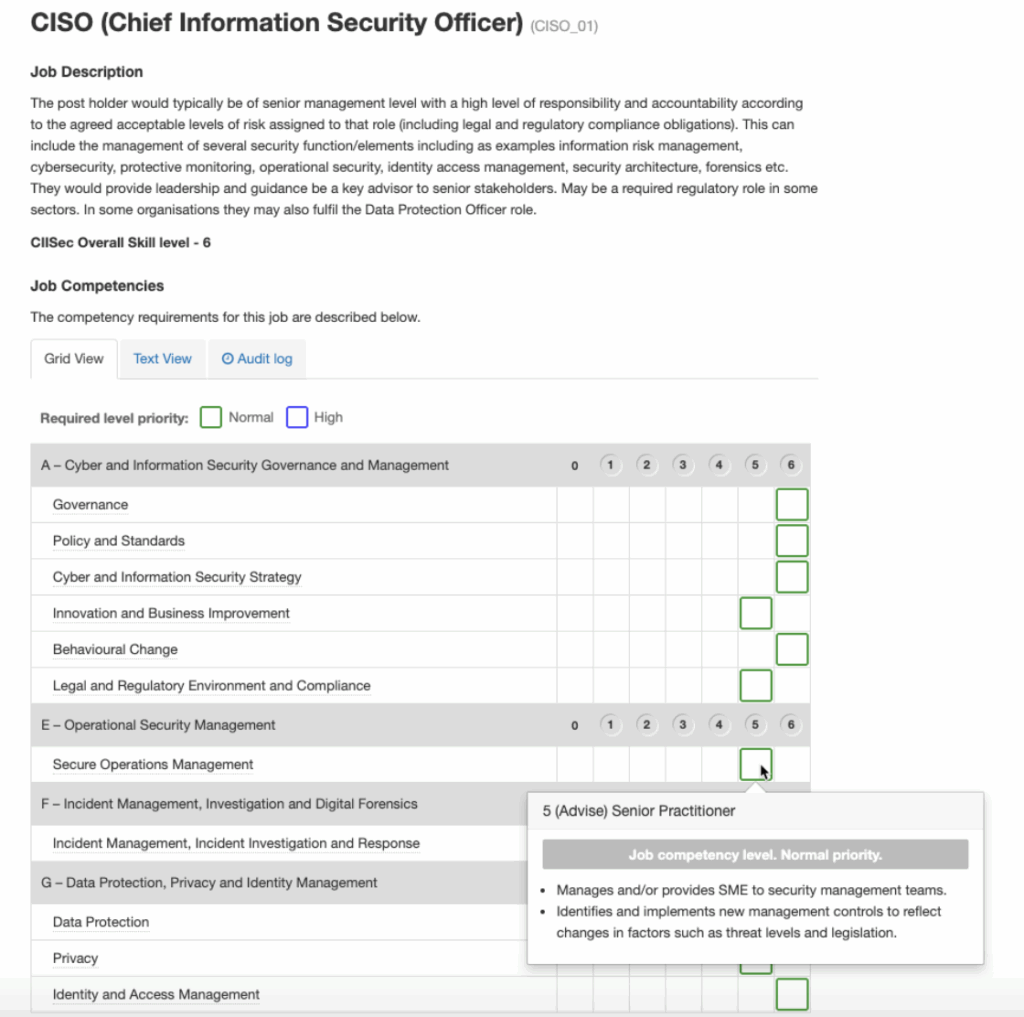This screenshot has width=1024, height=1017.
Task: Click the Behavioural Change competency label
Action: tap(115, 649)
